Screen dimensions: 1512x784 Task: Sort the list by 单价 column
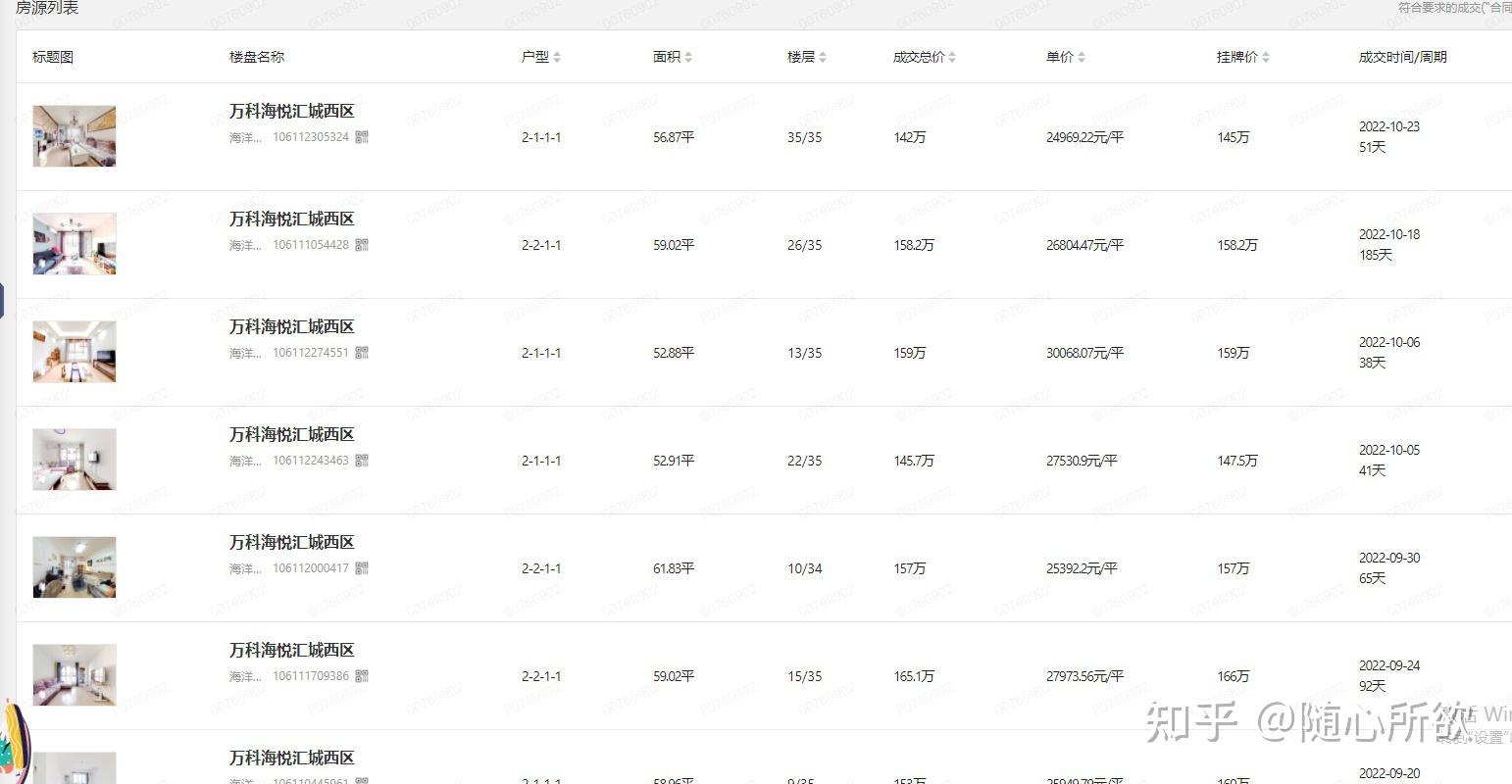pos(1082,58)
